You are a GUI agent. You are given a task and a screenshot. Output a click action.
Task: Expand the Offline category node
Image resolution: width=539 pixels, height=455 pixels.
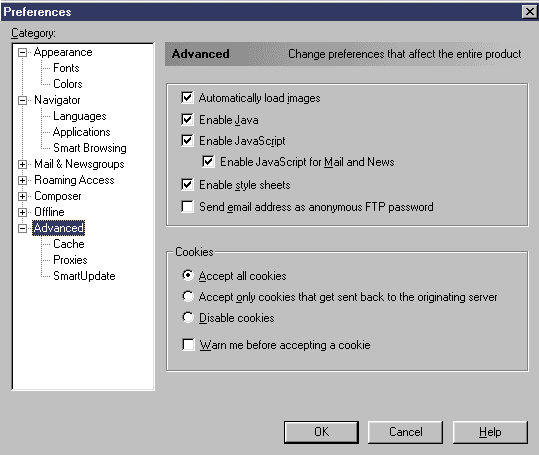[22, 212]
